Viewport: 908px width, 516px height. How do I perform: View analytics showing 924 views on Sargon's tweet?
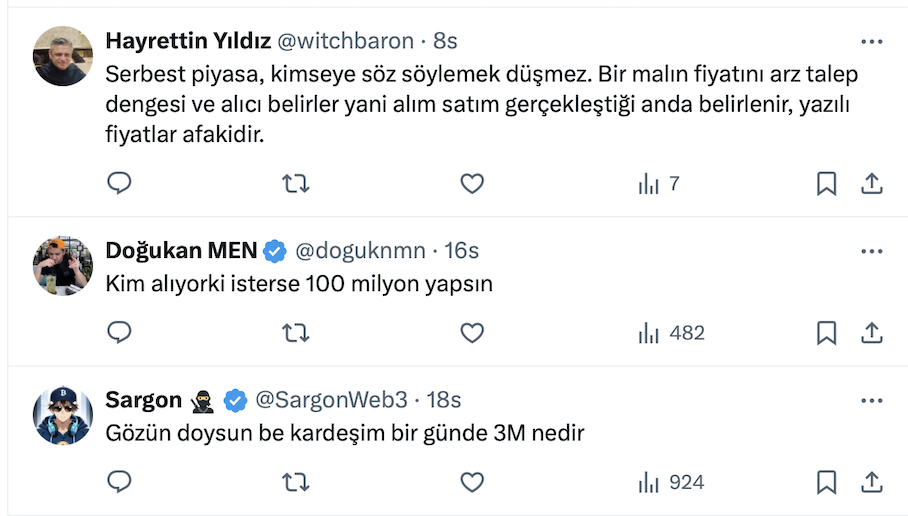(671, 482)
